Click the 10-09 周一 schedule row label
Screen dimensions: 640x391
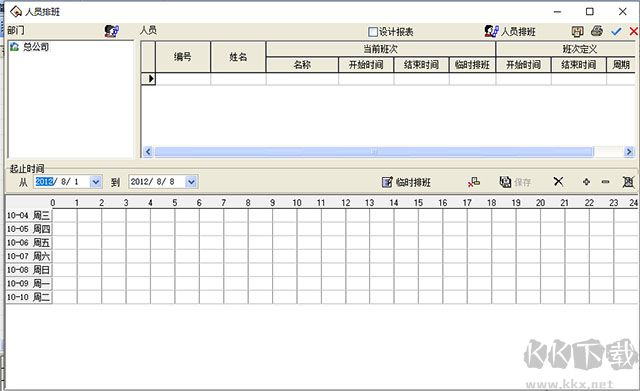click(x=29, y=283)
